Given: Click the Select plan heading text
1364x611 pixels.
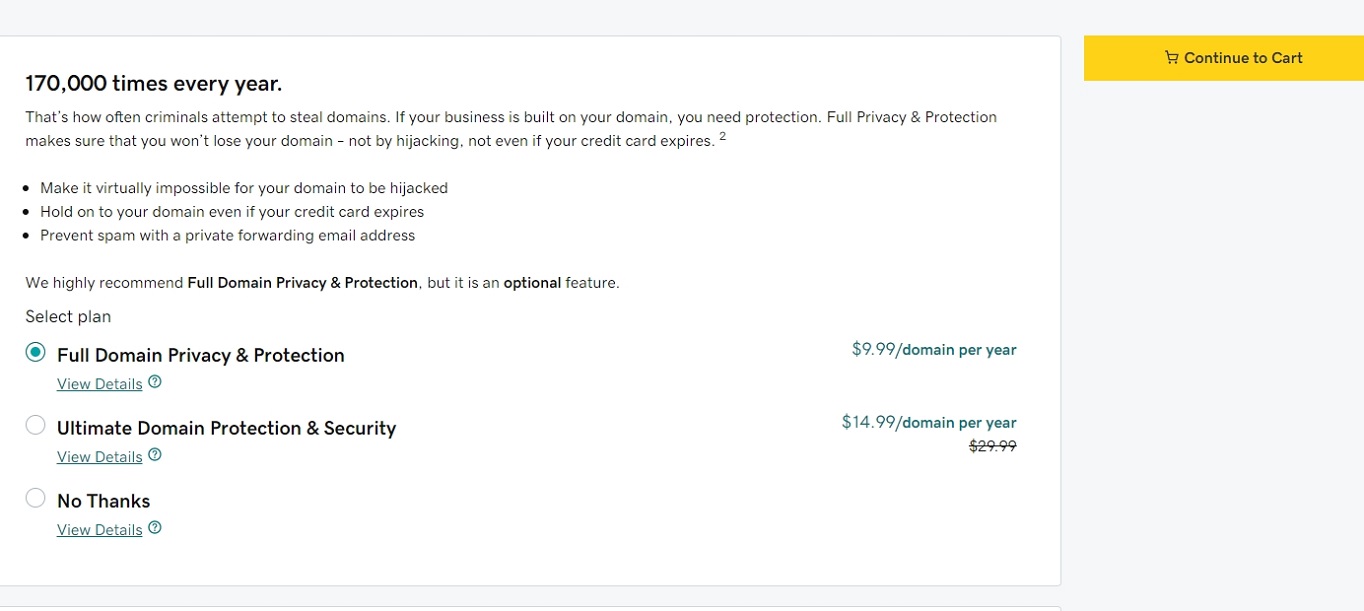Looking at the screenshot, I should pyautogui.click(x=68, y=317).
